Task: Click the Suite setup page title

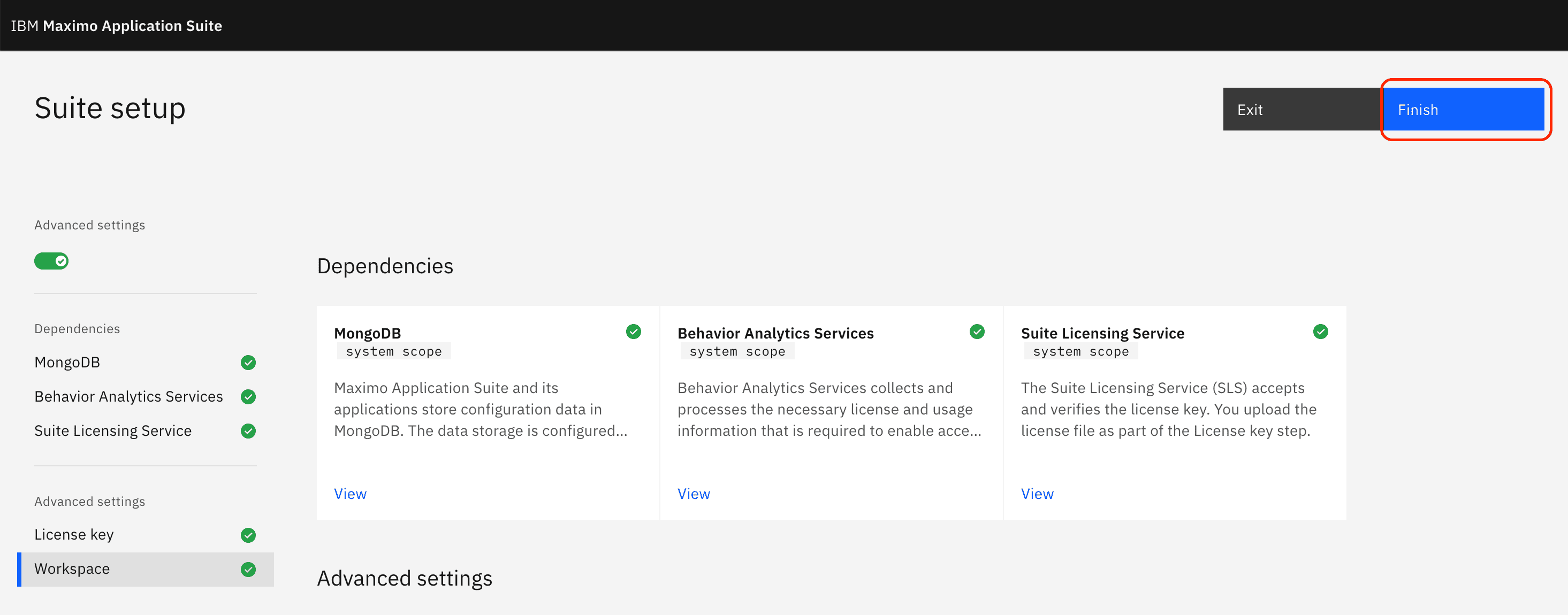Action: point(110,108)
